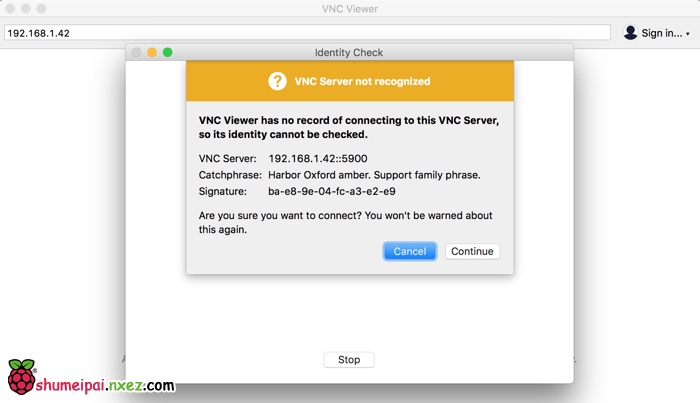The height and width of the screenshot is (403, 700).
Task: Click the main VNC Viewer window minimize button
Action: (26, 10)
